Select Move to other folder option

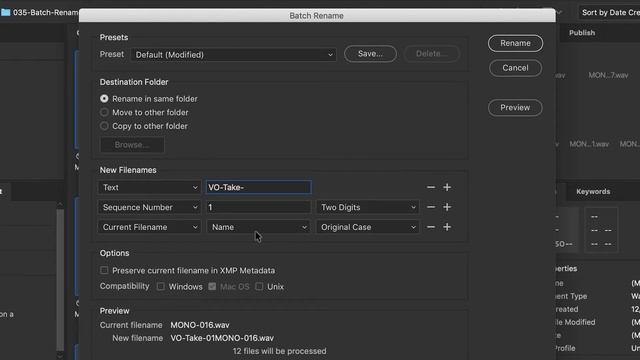[x=104, y=112]
